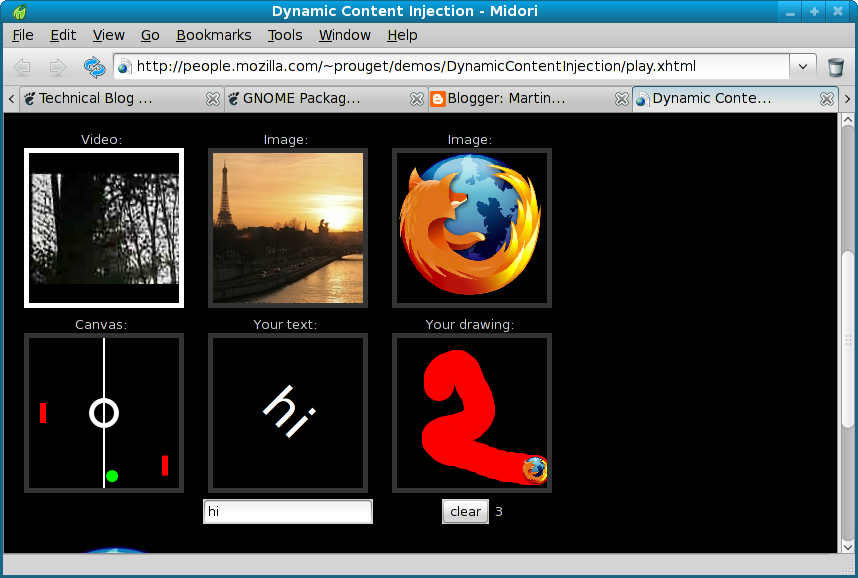Click the 'Your text:' label

pyautogui.click(x=285, y=325)
